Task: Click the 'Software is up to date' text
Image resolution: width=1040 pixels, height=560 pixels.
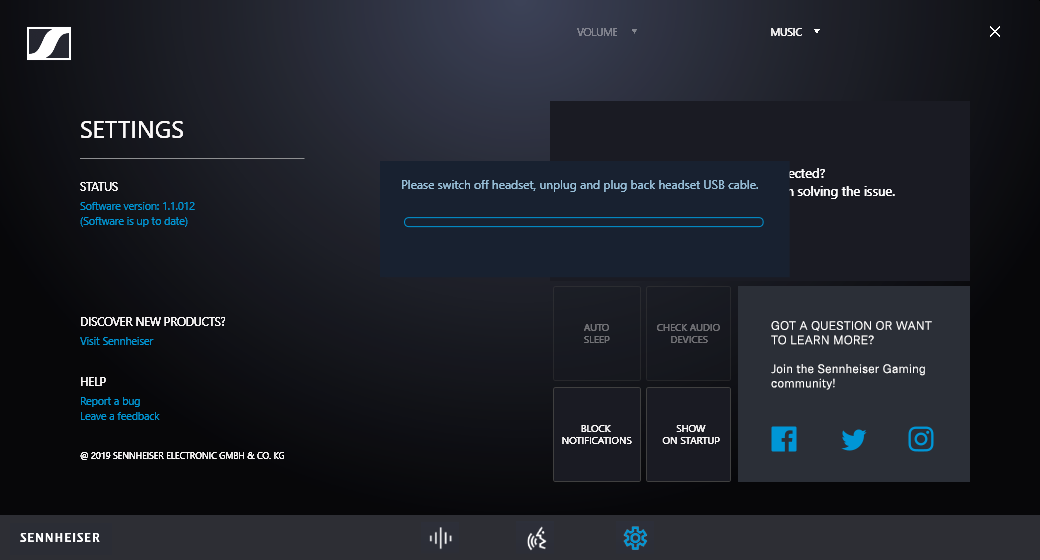Action: (x=134, y=222)
